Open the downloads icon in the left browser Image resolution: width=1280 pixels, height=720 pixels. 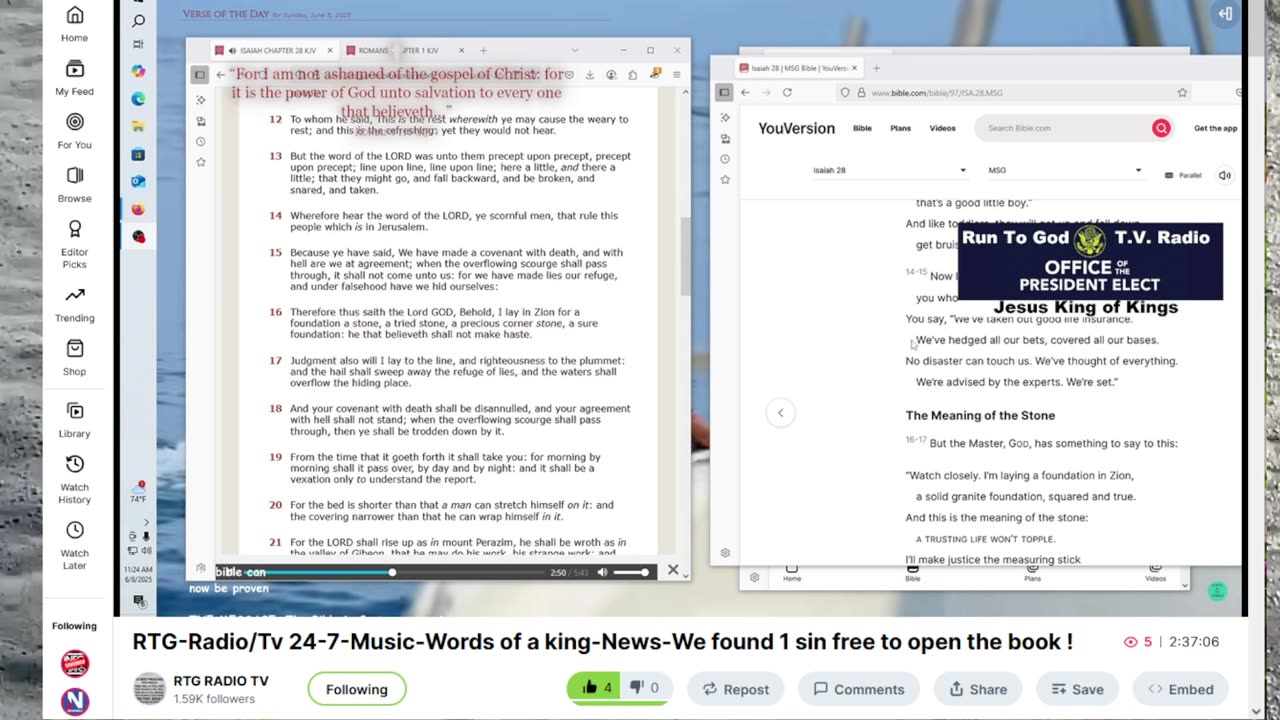pos(590,75)
